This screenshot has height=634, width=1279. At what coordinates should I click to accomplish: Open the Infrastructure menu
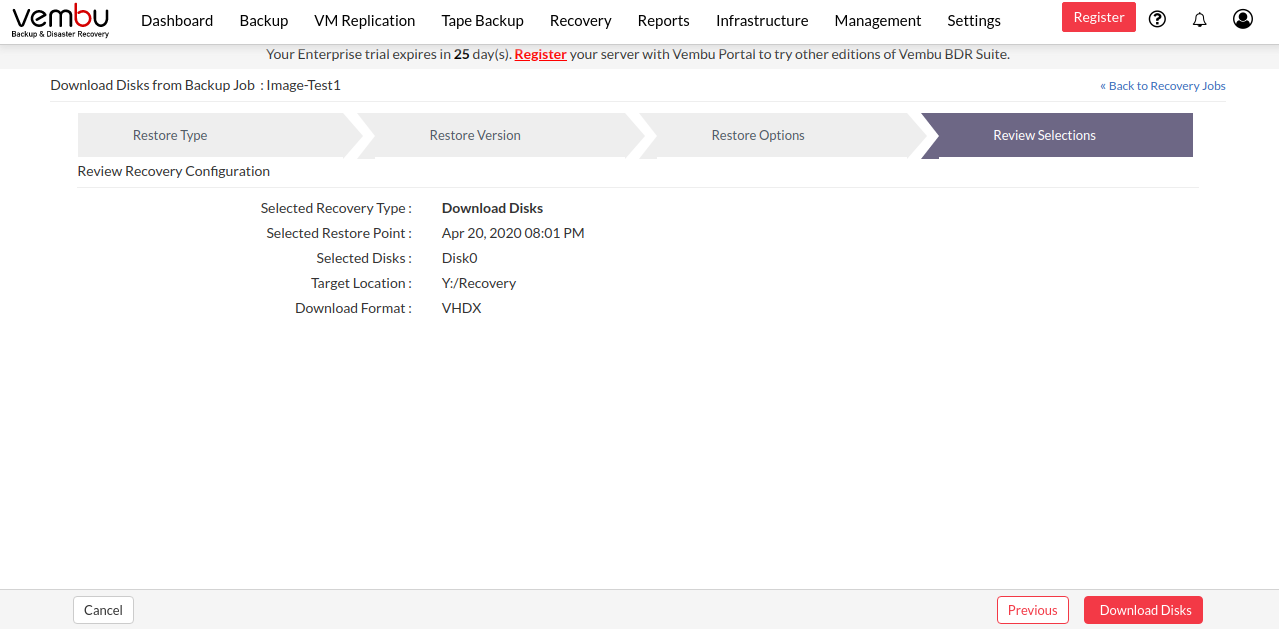pyautogui.click(x=762, y=20)
